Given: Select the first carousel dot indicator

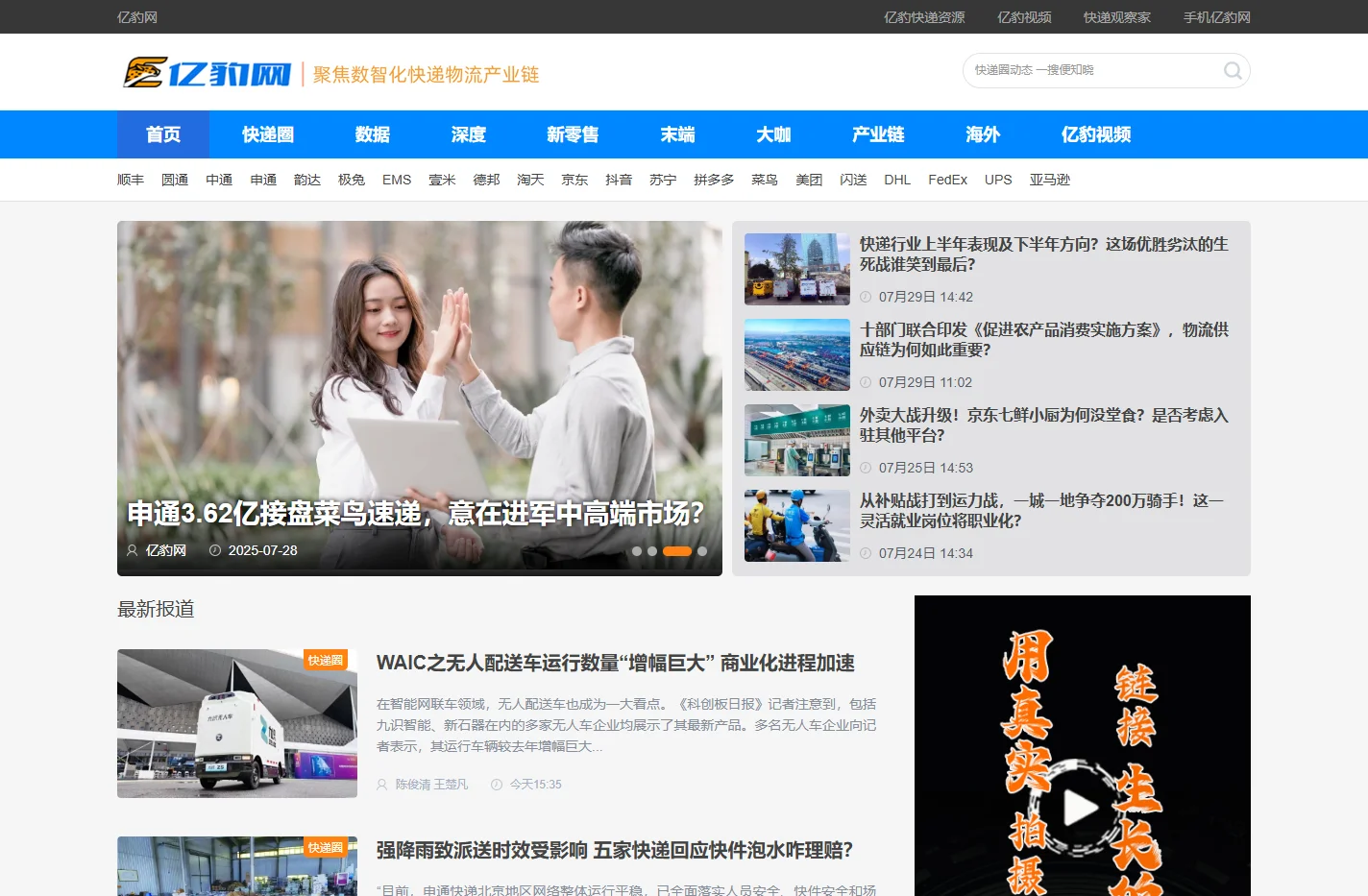Looking at the screenshot, I should 637,551.
